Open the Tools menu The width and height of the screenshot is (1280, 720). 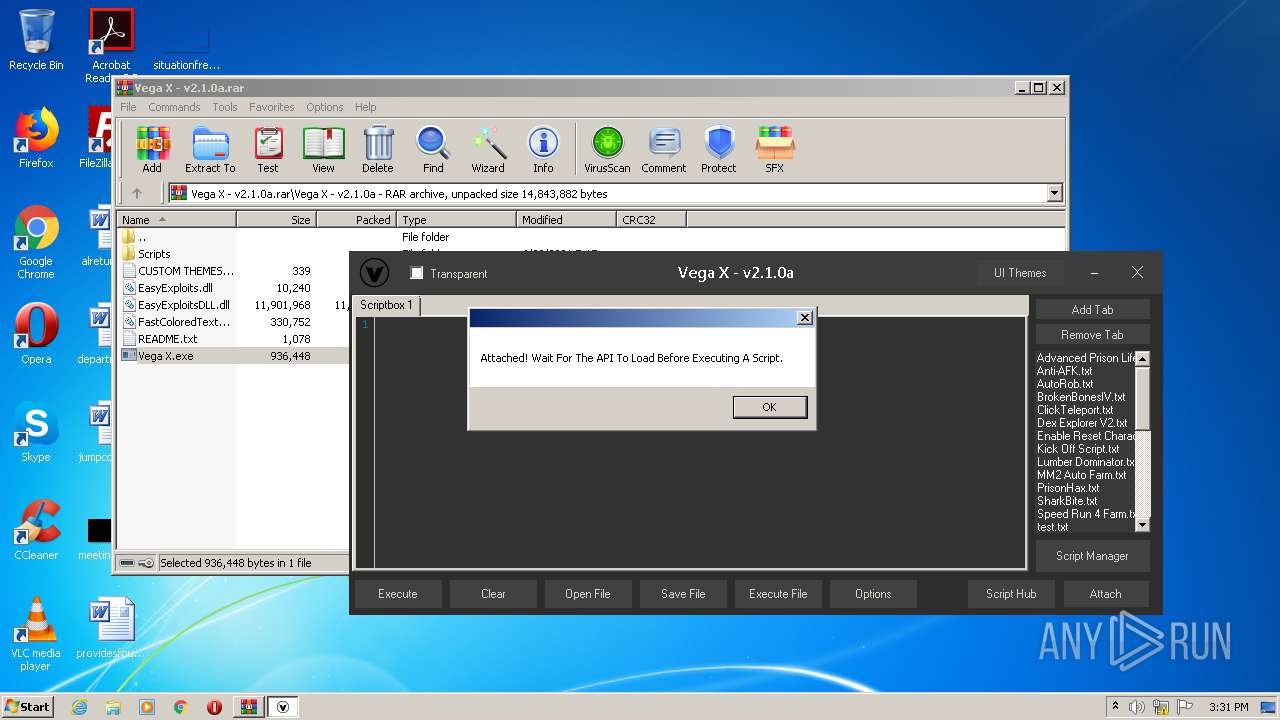(225, 107)
